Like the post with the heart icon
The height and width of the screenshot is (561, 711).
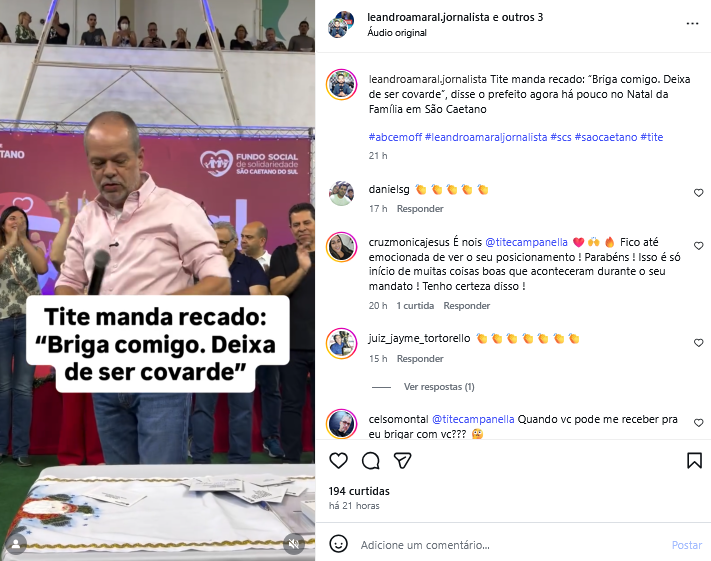click(x=338, y=461)
